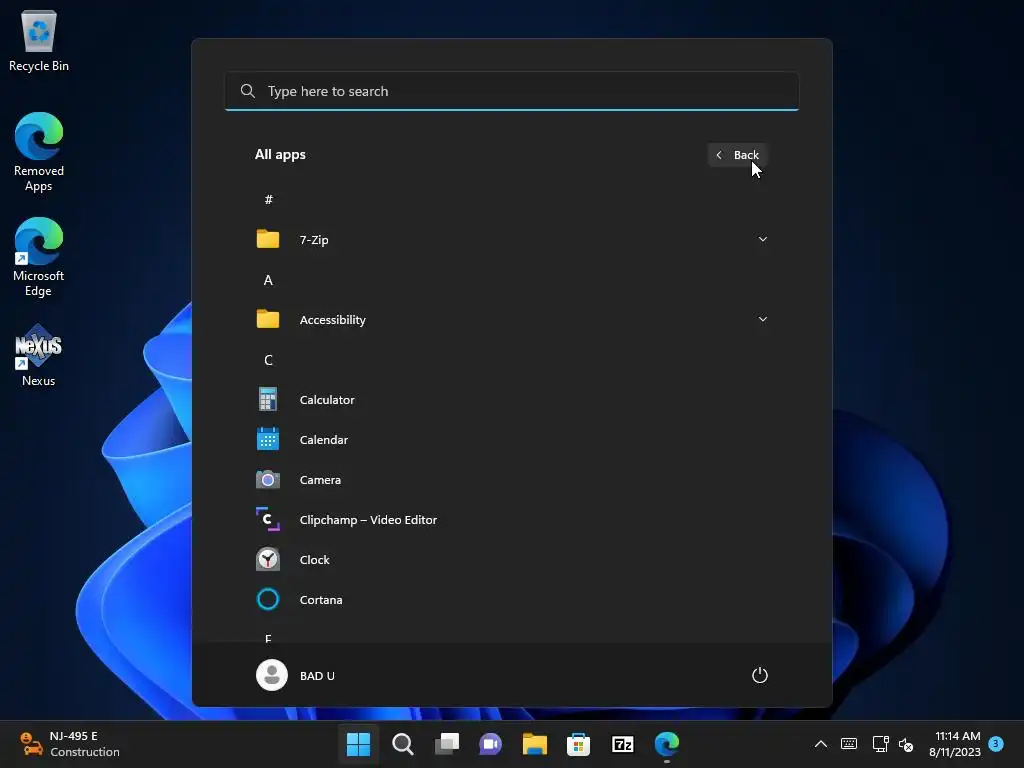Go back to pinned apps with Back
The width and height of the screenshot is (1024, 768).
[x=737, y=155]
